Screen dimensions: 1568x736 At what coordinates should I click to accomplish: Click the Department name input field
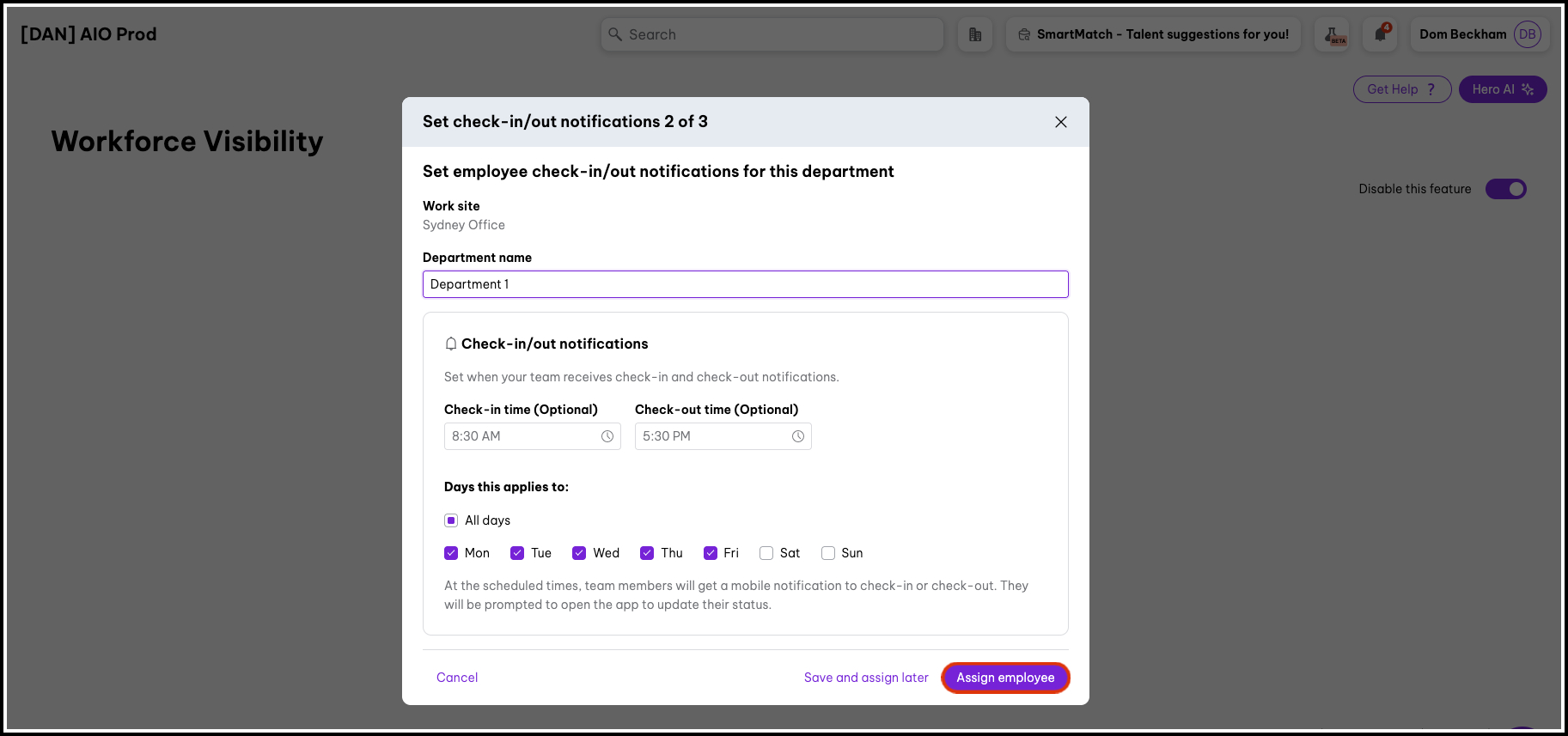(745, 284)
